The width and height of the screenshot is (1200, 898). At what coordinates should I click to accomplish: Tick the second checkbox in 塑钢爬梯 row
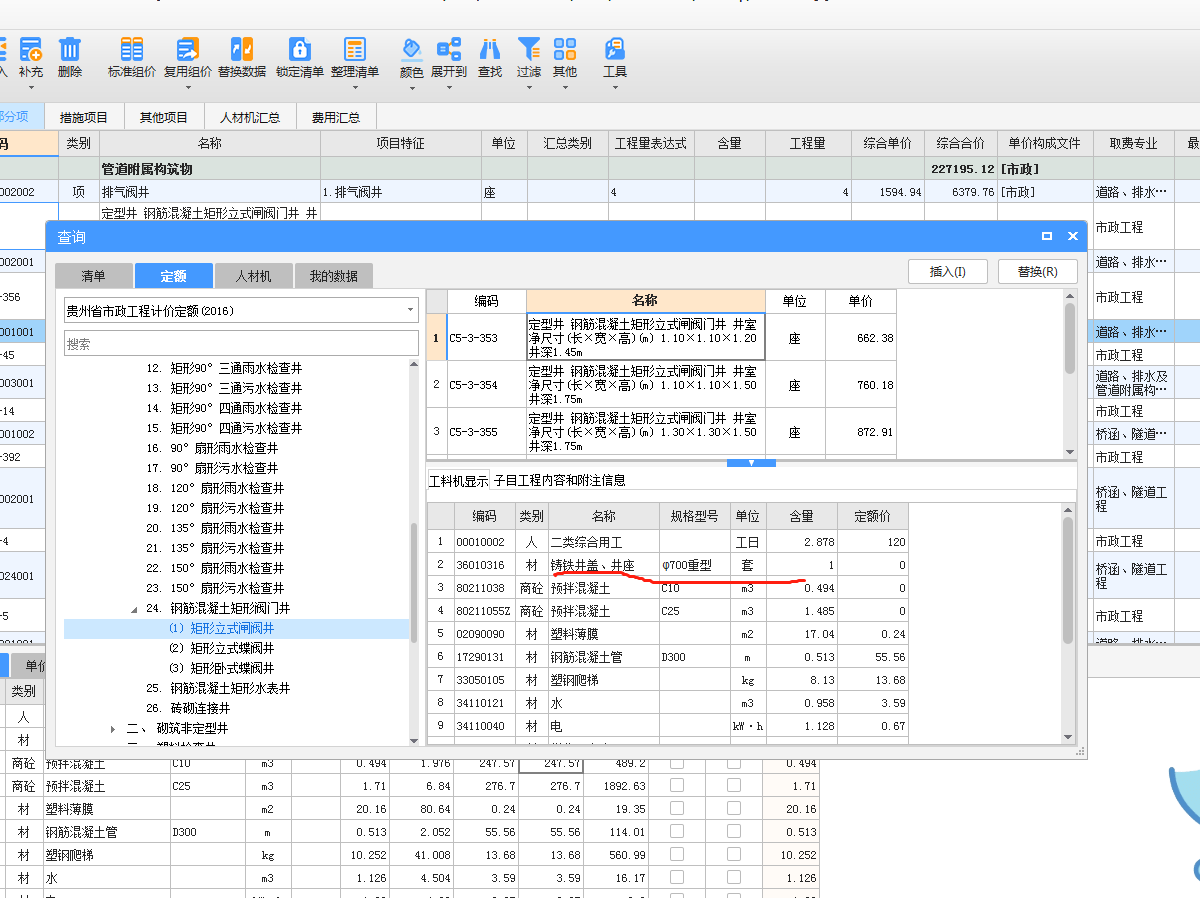(734, 856)
